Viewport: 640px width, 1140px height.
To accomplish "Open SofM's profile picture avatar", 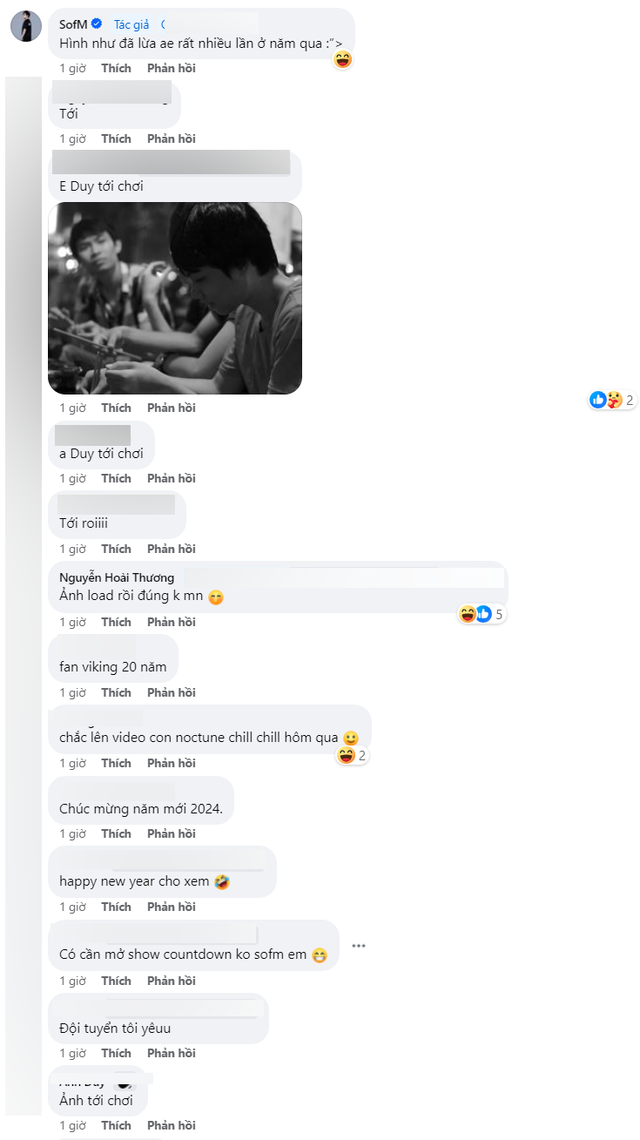I will click(25, 25).
